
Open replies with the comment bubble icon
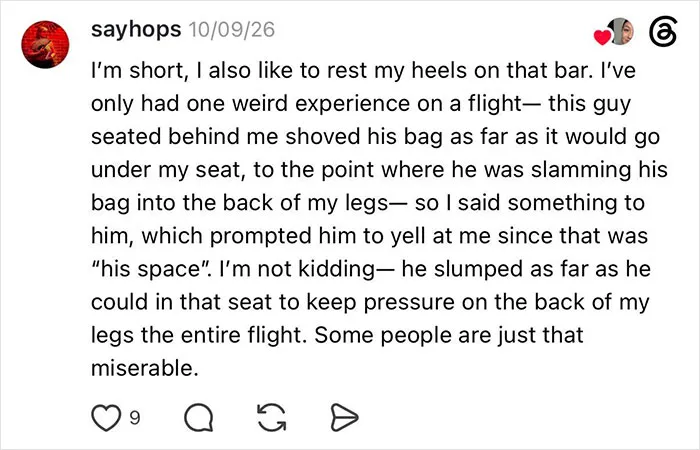click(199, 417)
